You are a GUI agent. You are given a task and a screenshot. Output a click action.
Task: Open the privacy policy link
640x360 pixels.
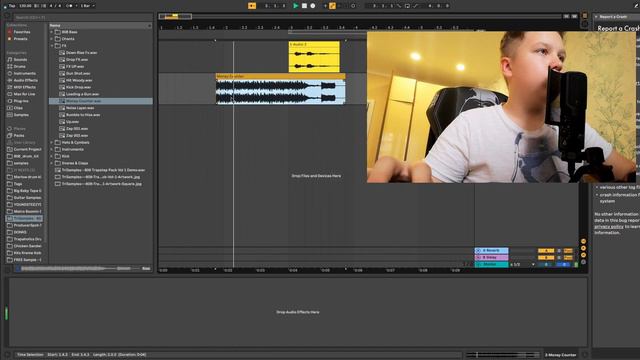609,227
